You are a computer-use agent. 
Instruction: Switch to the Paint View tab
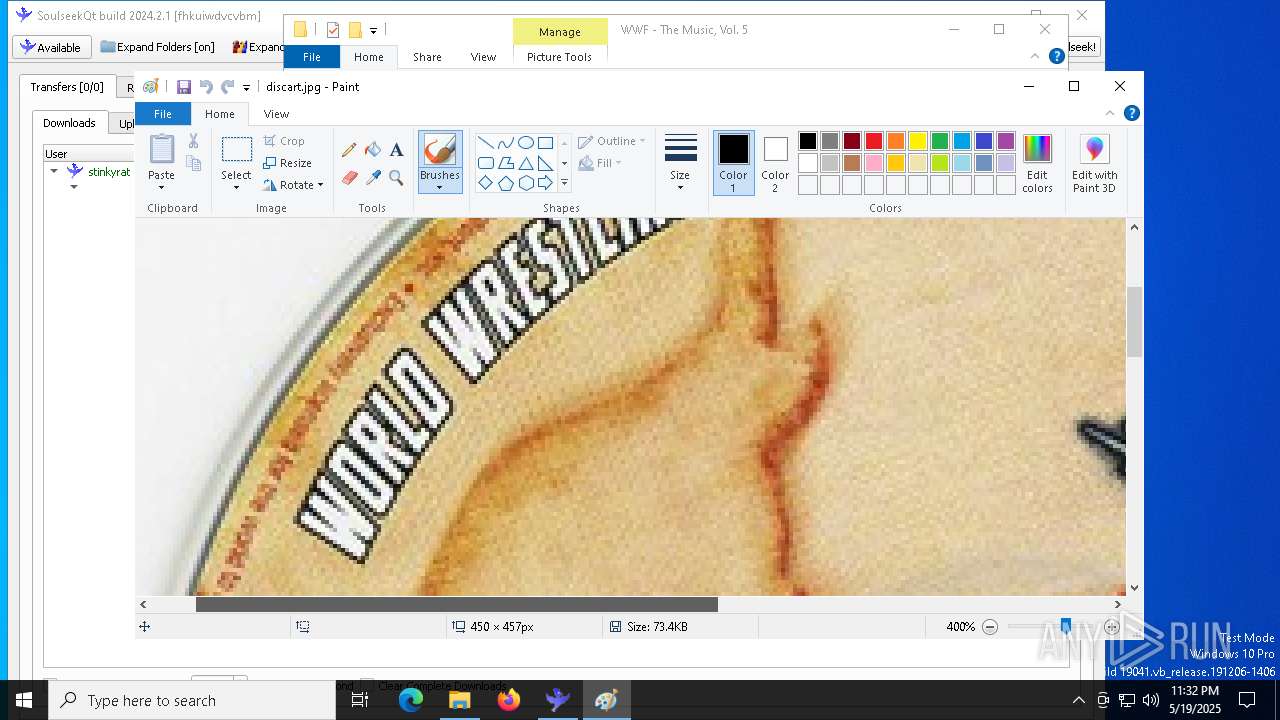click(x=276, y=114)
